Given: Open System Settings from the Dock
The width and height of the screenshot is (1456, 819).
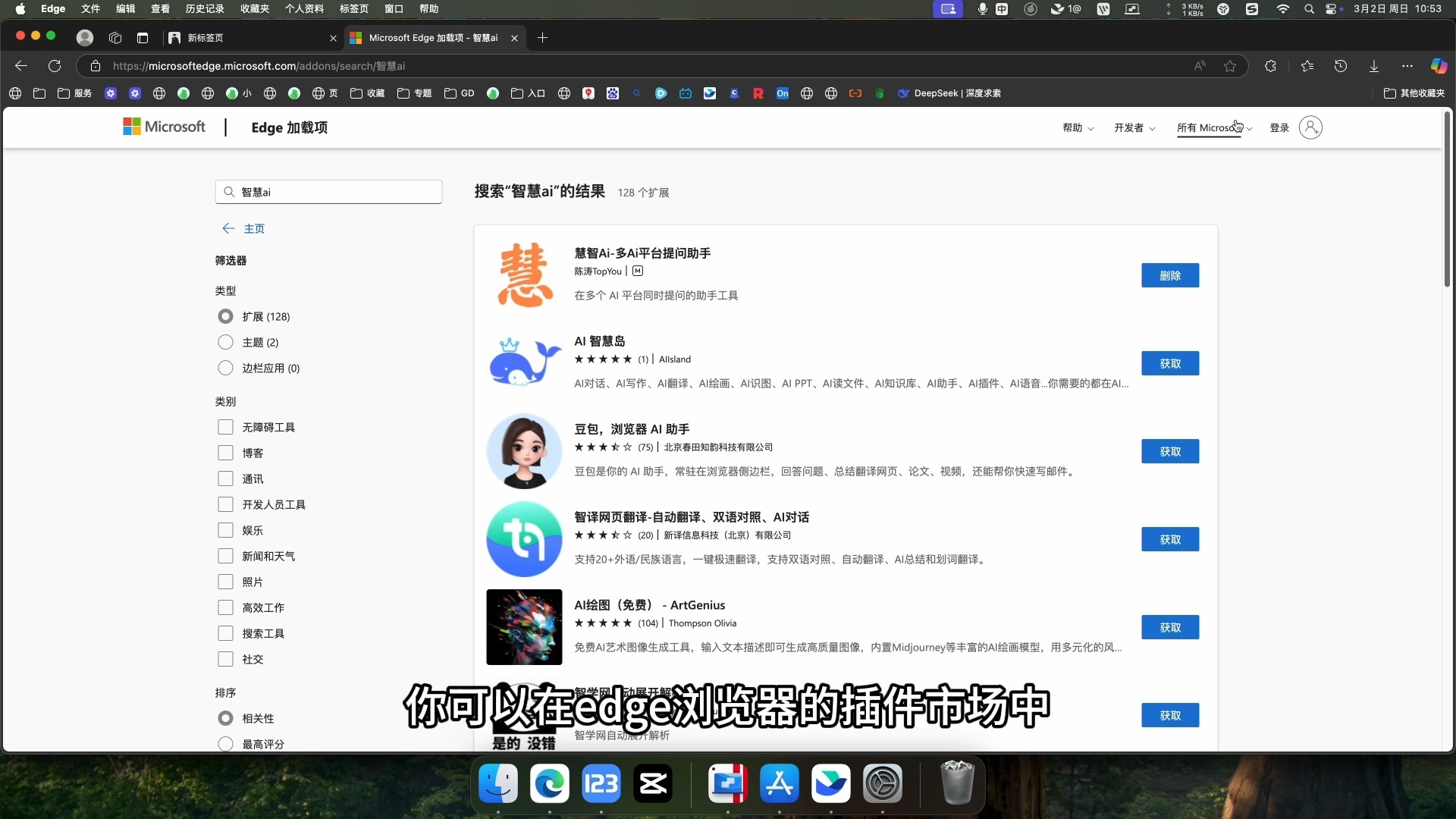Looking at the screenshot, I should (883, 783).
